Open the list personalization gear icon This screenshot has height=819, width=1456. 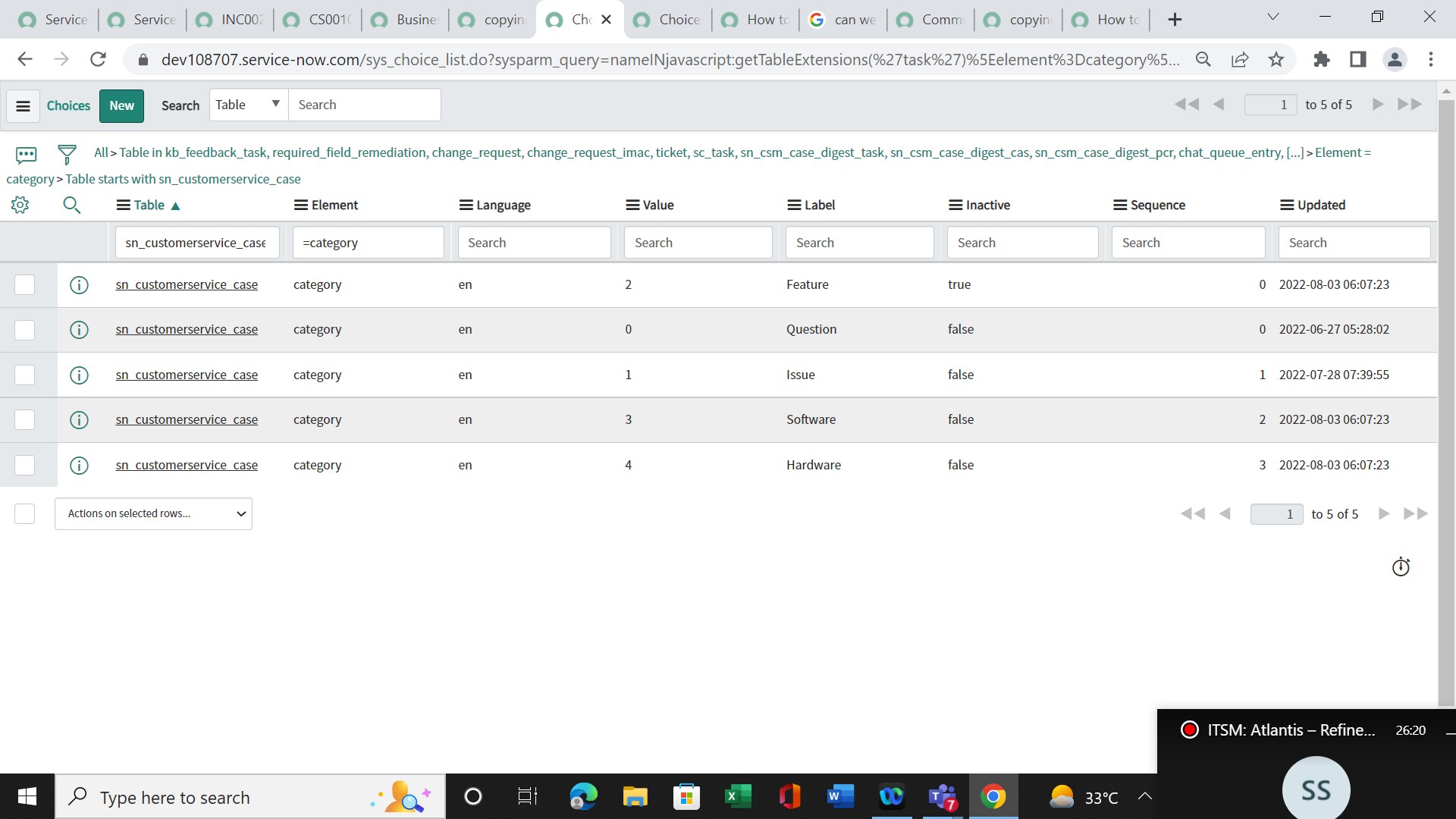20,205
